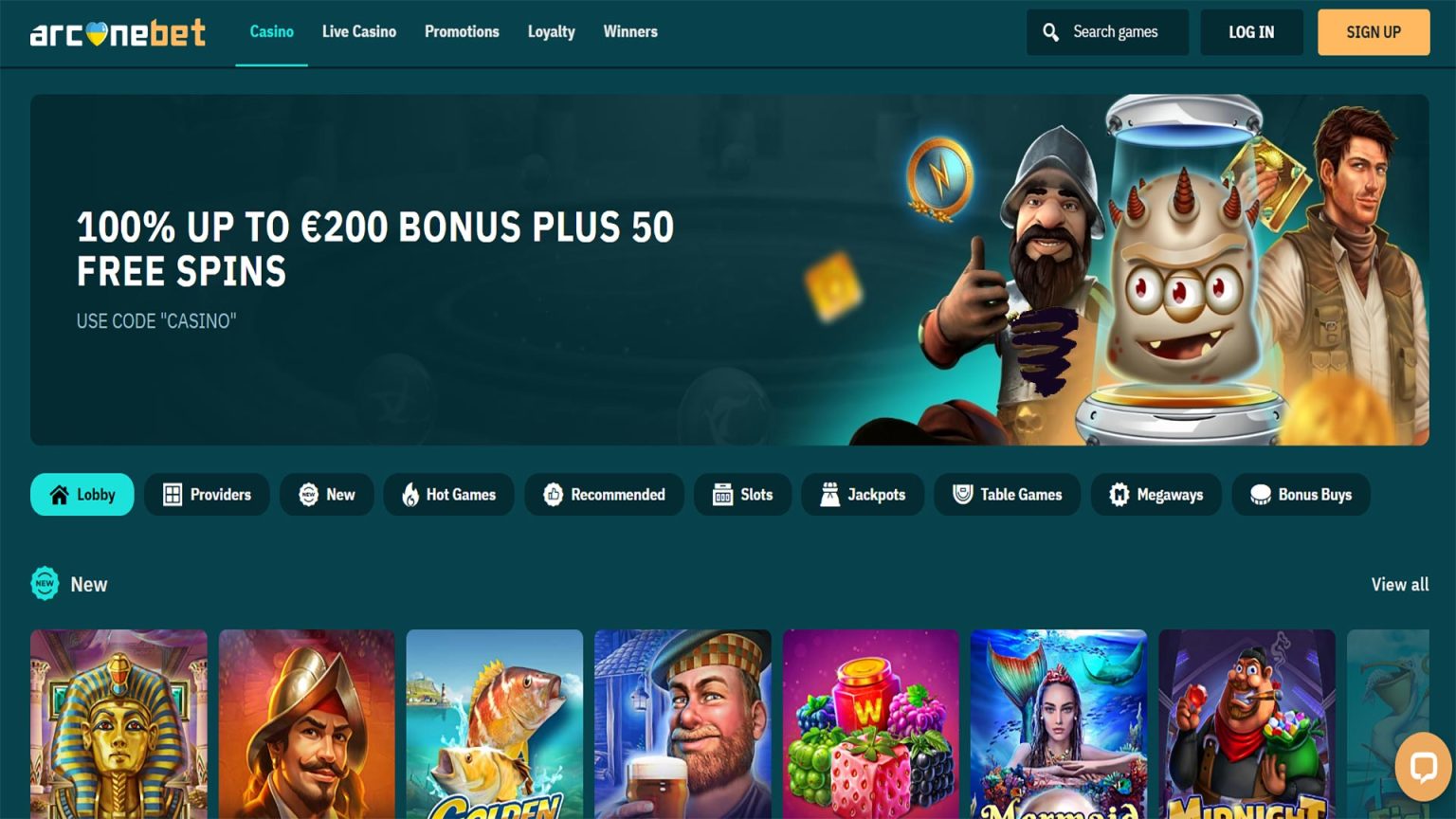Select the Hot Games flame icon

410,495
